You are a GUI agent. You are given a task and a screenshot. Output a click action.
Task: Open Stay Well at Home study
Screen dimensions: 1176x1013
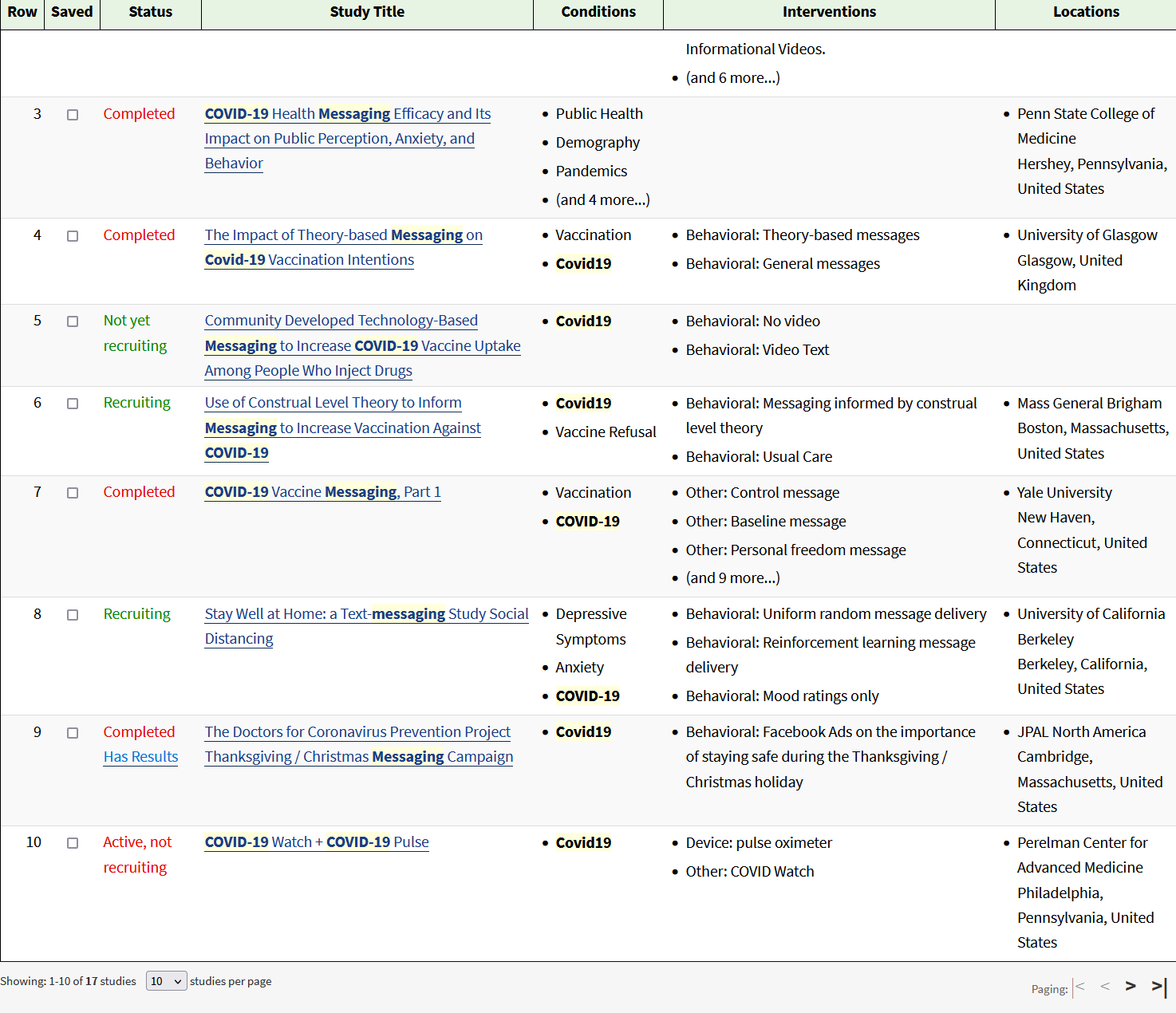(366, 626)
